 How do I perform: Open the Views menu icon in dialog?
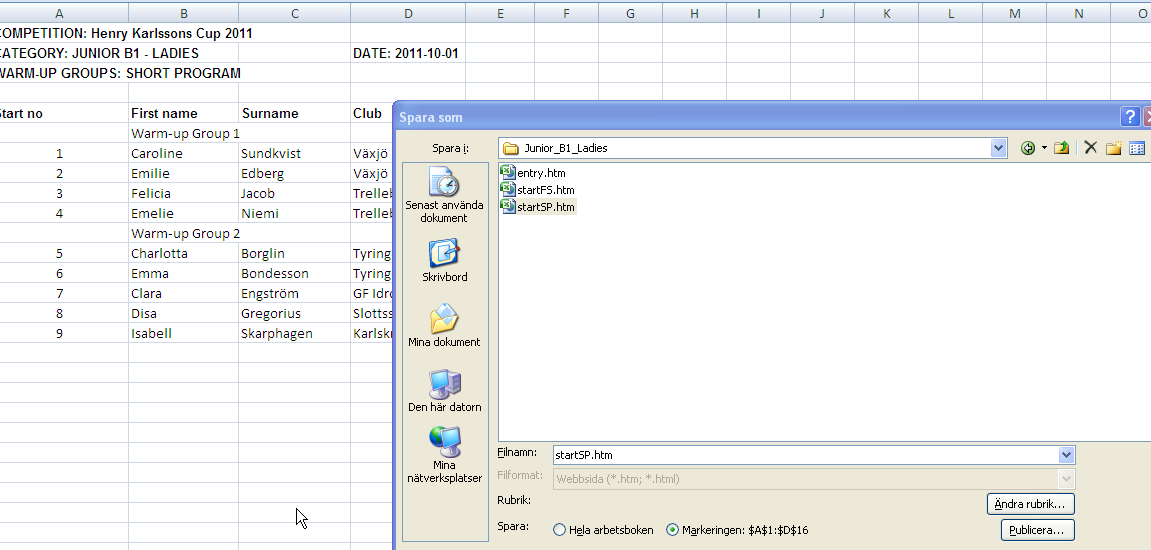1137,148
